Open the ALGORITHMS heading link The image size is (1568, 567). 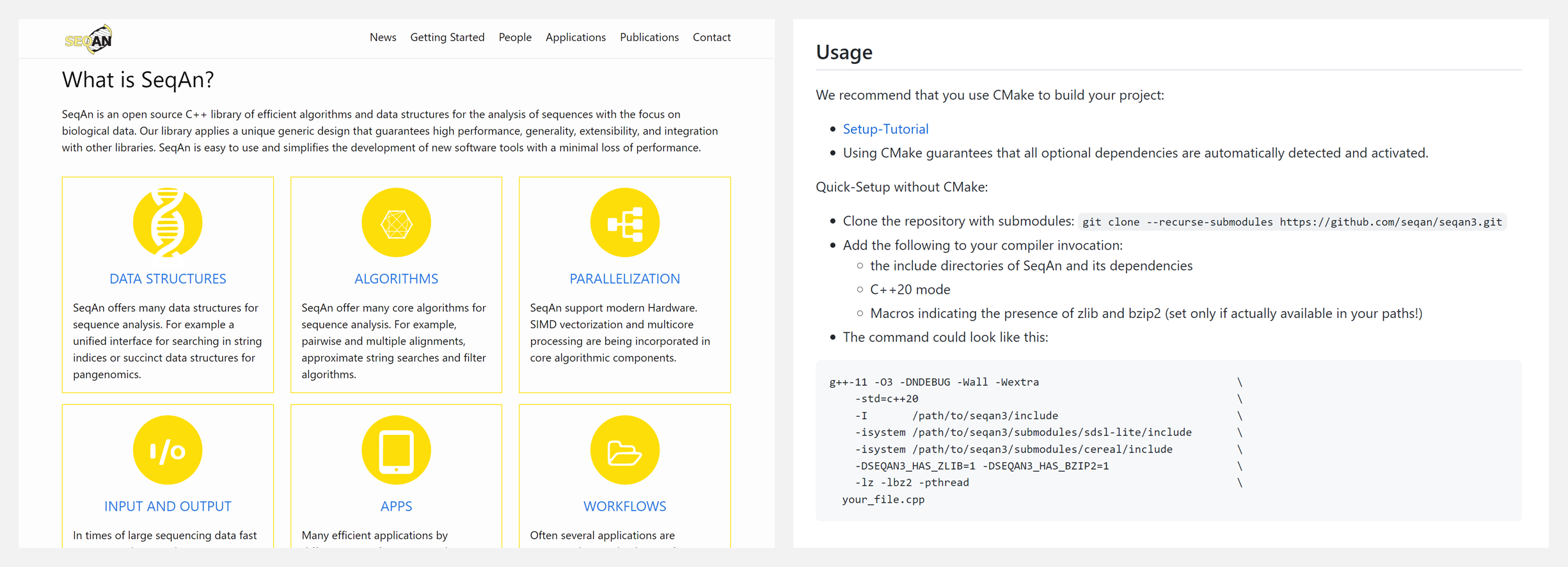point(396,278)
